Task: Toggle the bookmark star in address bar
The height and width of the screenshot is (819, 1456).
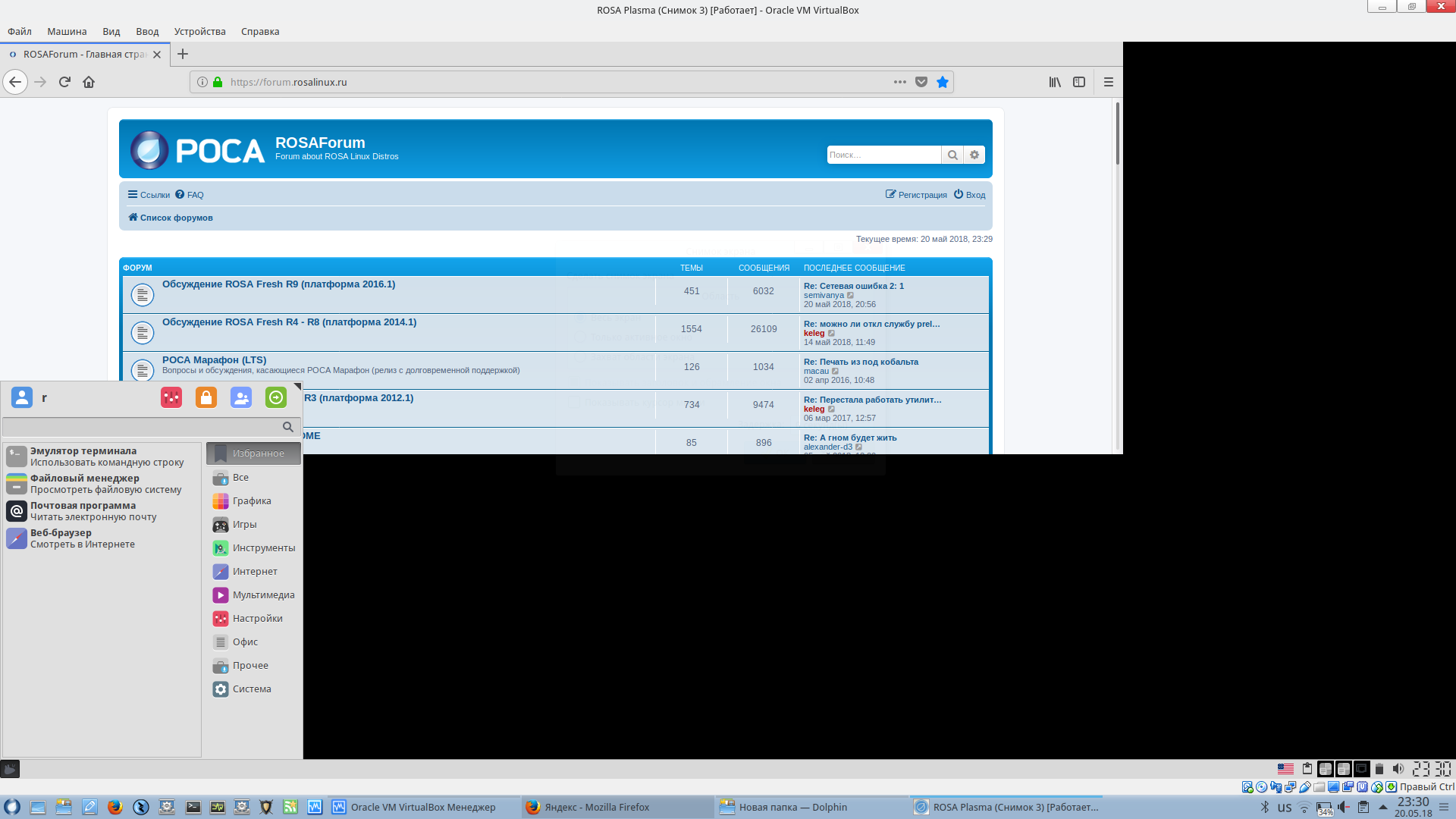Action: click(x=942, y=82)
